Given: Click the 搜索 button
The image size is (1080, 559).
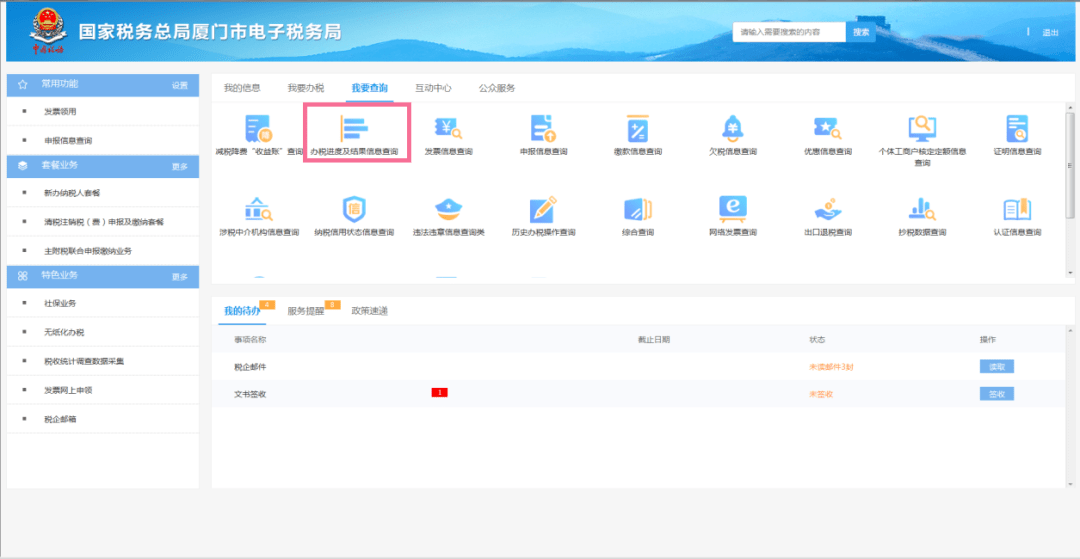Looking at the screenshot, I should point(861,32).
